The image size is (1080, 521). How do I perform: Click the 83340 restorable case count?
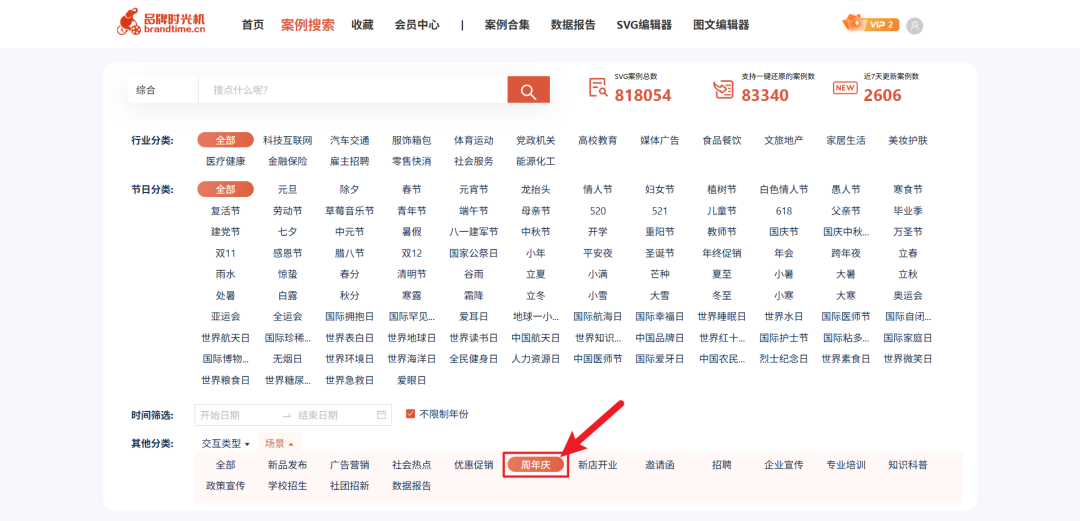point(765,95)
